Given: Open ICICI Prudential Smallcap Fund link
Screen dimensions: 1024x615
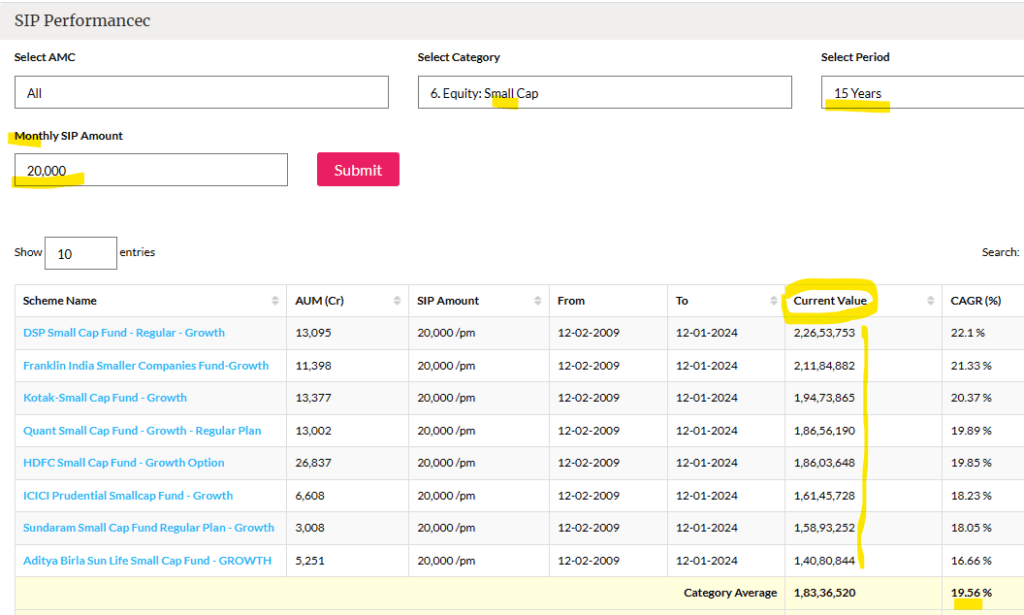Looking at the screenshot, I should [128, 496].
